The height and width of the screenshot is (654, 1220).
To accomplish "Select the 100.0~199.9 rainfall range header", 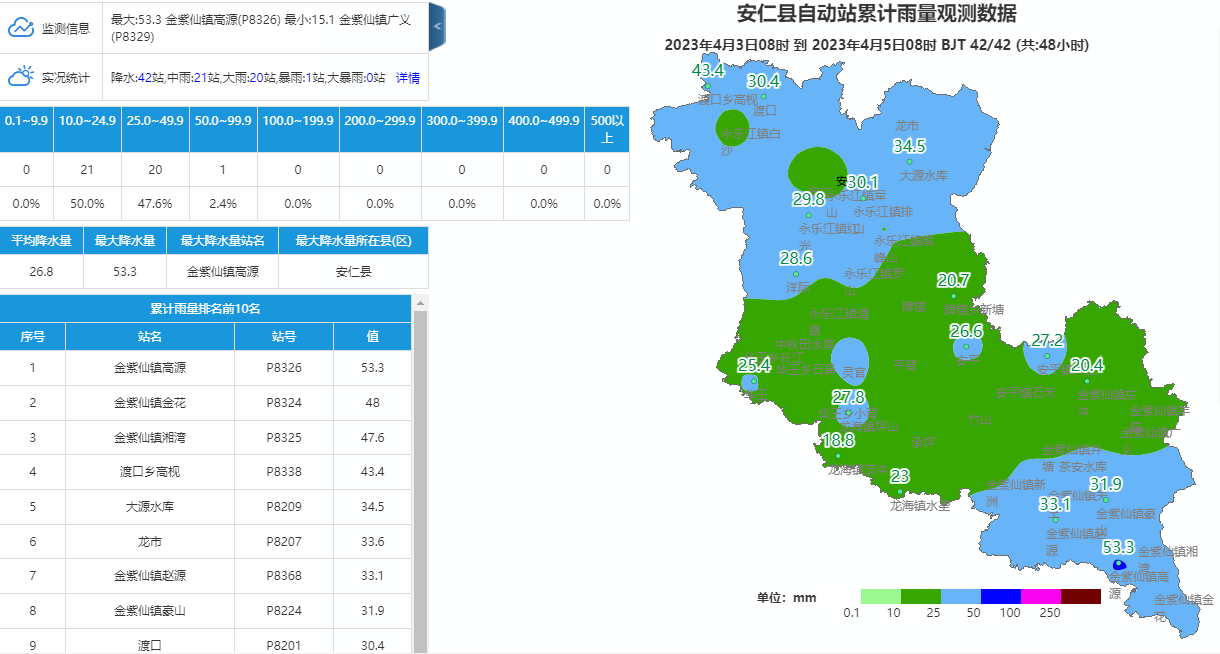I will point(298,128).
